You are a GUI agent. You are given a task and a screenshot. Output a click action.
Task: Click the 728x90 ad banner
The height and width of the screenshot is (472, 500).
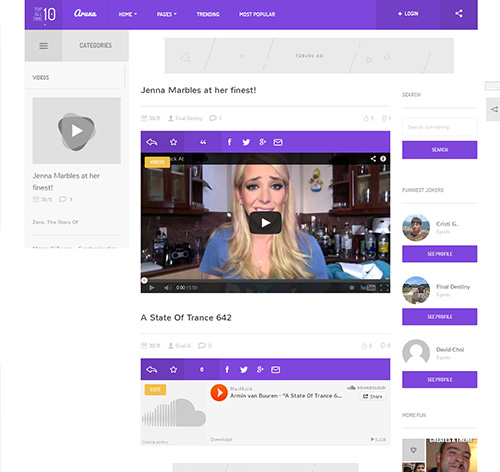[309, 55]
